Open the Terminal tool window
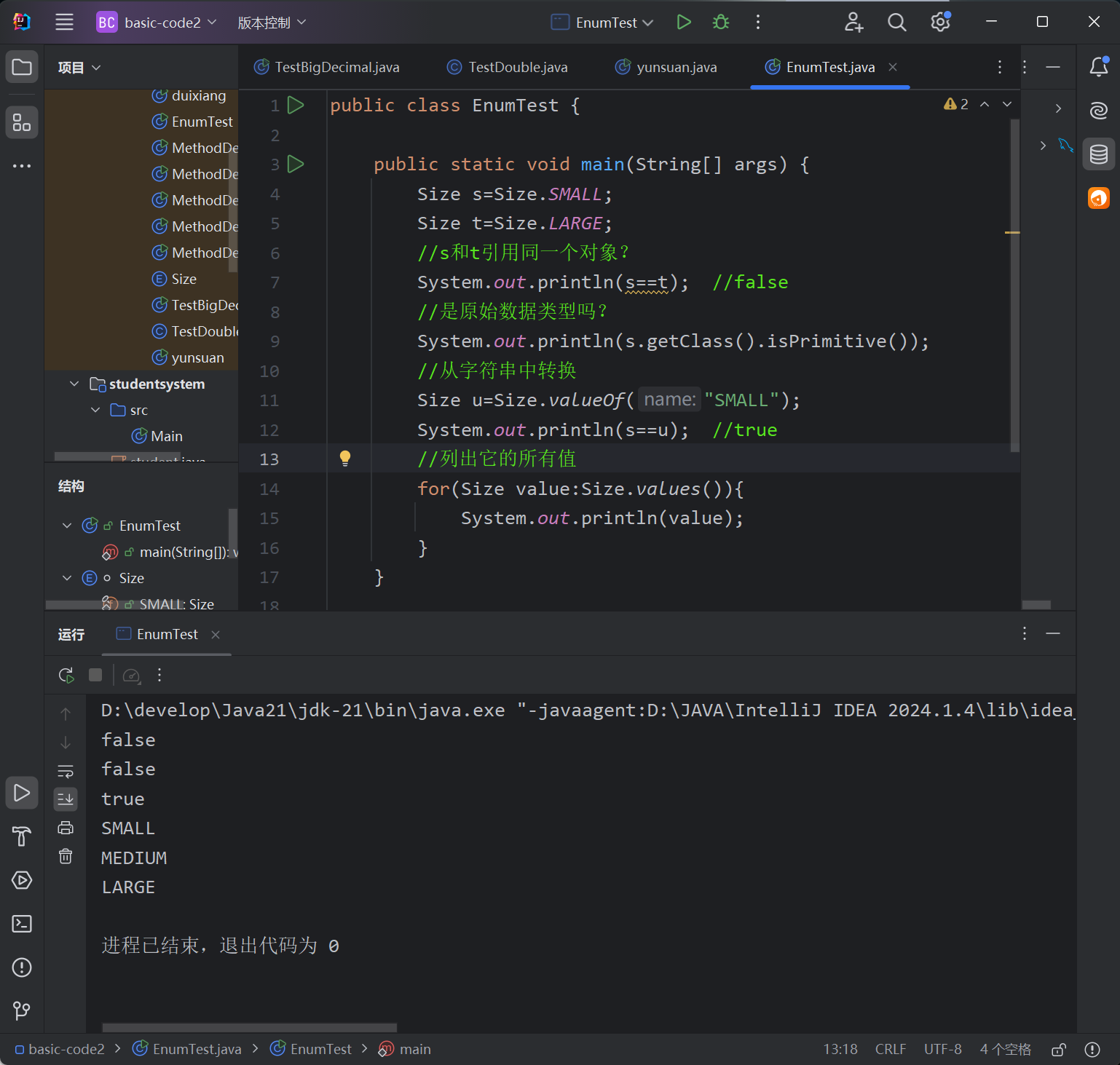The height and width of the screenshot is (1065, 1120). pos(22,924)
